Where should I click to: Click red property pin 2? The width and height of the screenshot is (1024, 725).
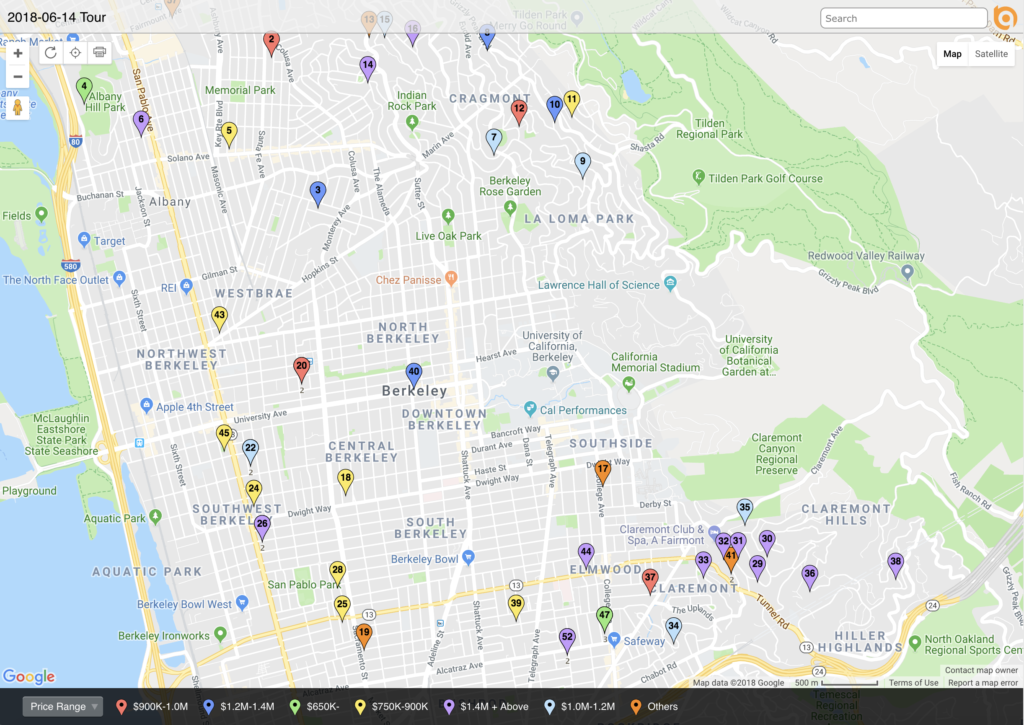[271, 42]
